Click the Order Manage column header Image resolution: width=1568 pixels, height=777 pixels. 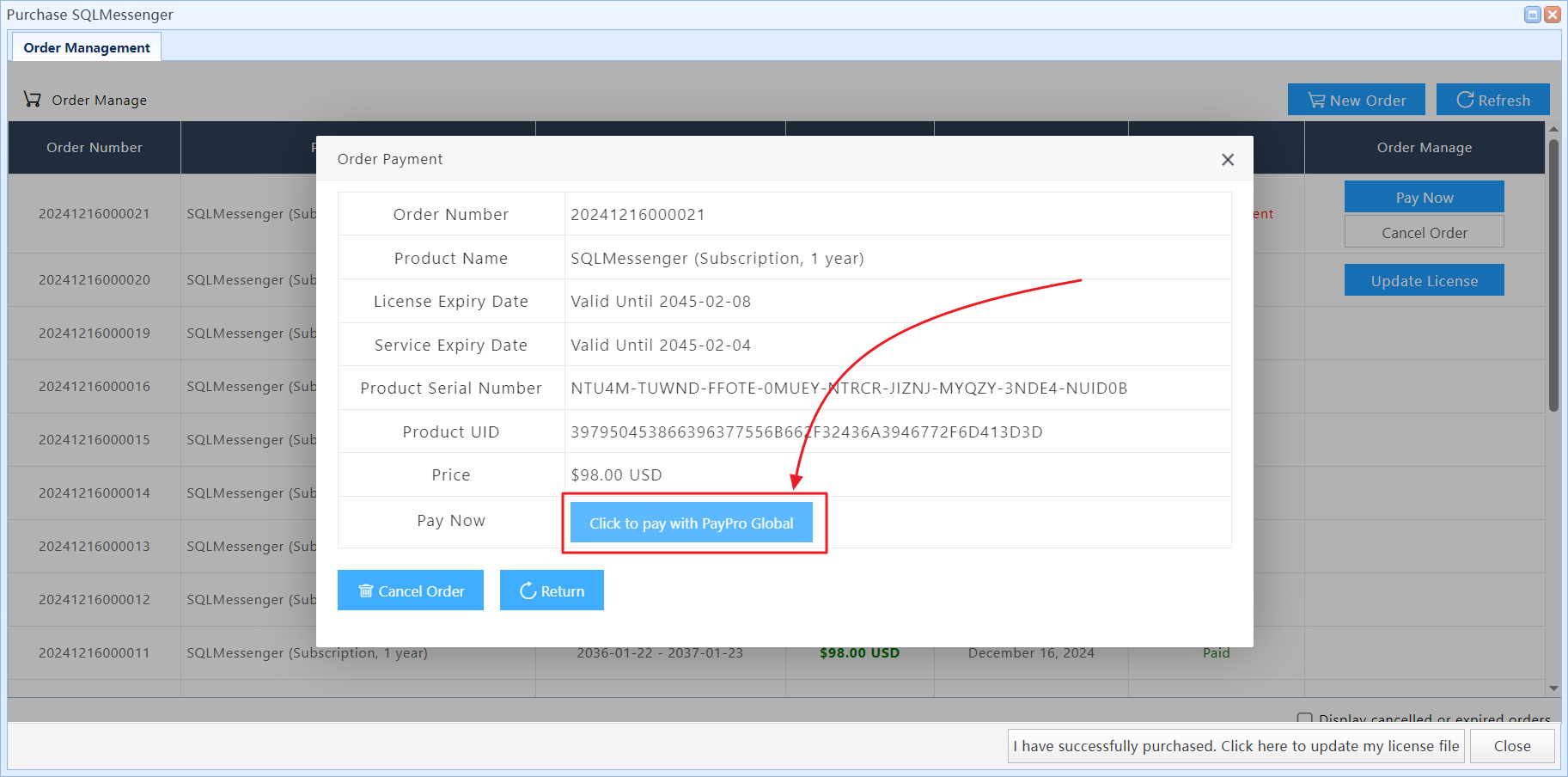(1424, 147)
